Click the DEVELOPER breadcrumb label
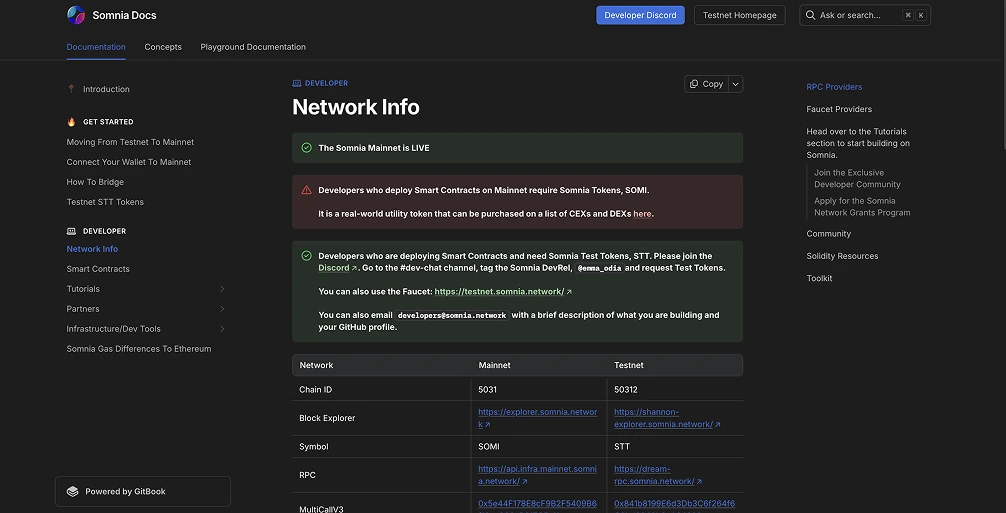This screenshot has width=1006, height=513. (x=327, y=83)
